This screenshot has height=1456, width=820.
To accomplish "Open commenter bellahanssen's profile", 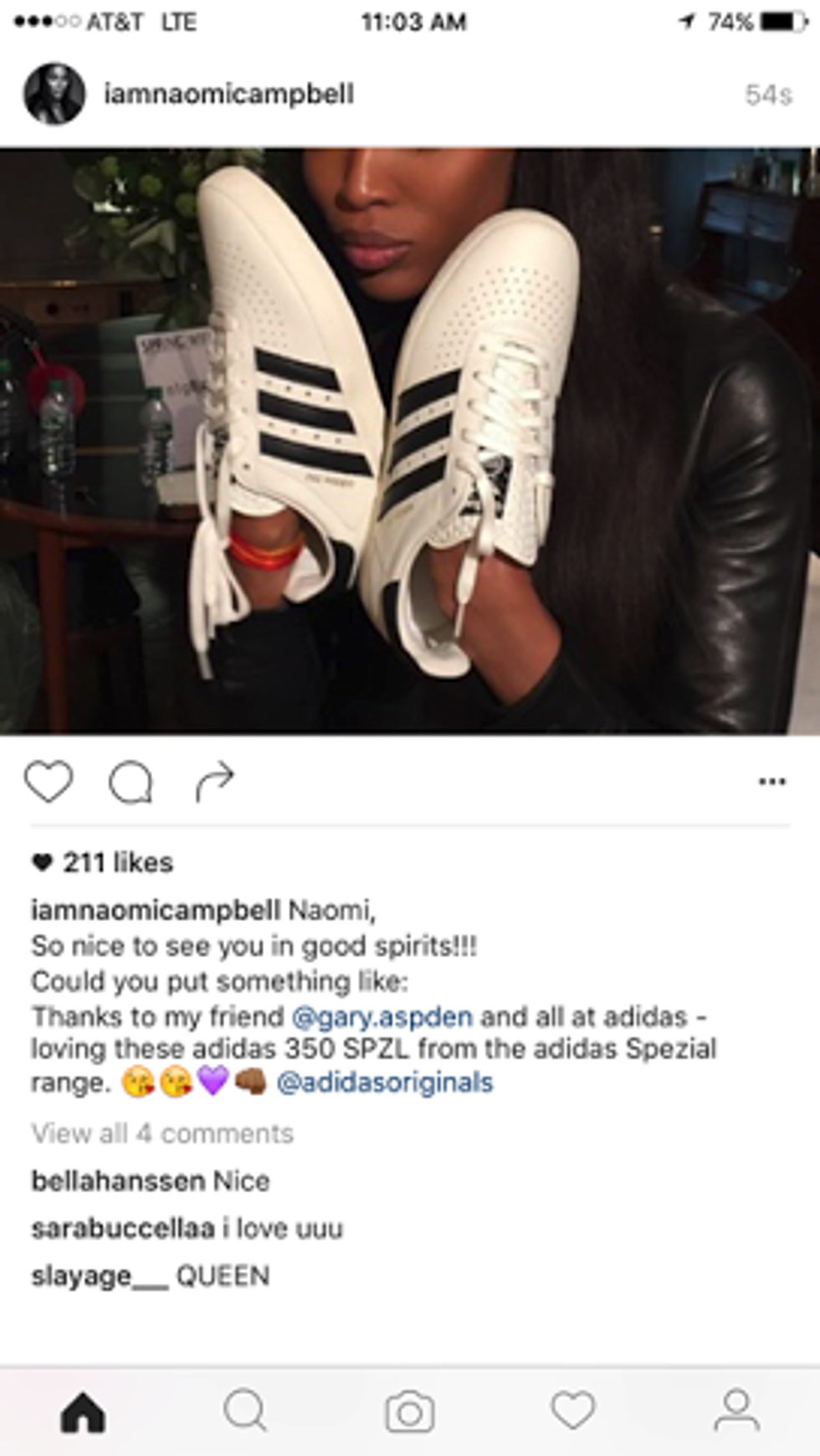I will pos(118,1182).
